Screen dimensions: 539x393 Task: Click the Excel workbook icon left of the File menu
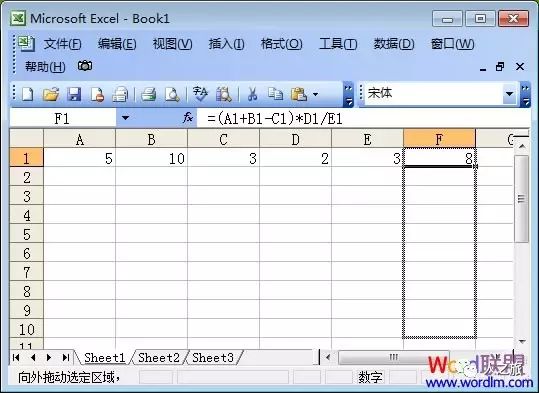pos(25,44)
